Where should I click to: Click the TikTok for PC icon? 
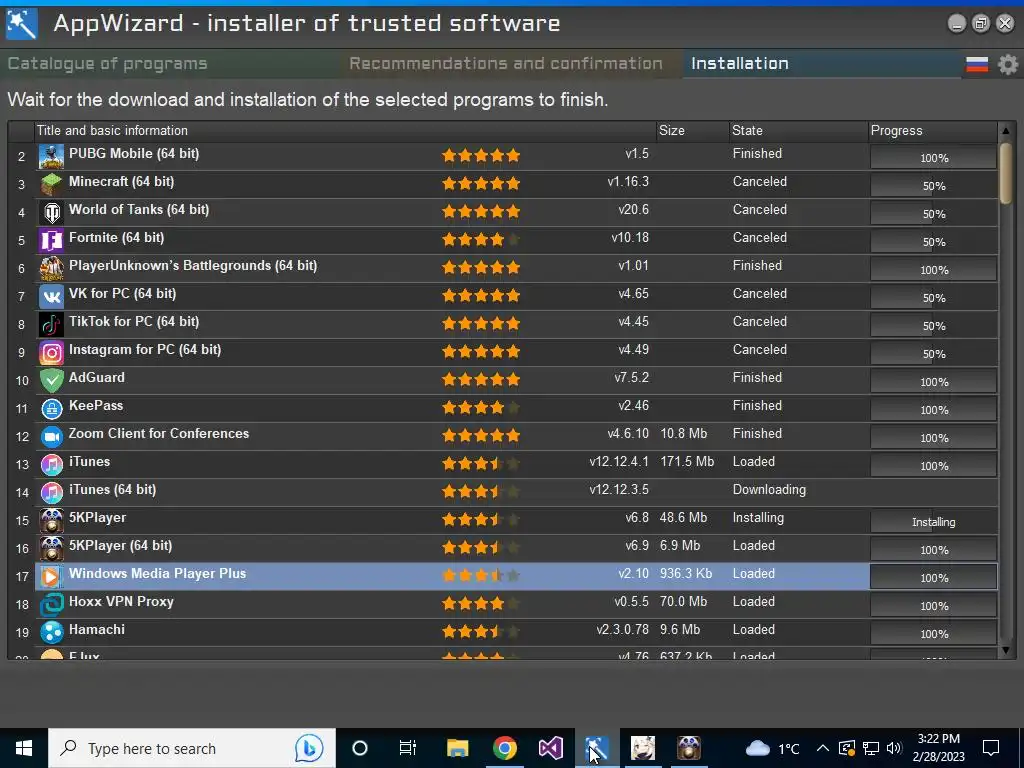52,325
